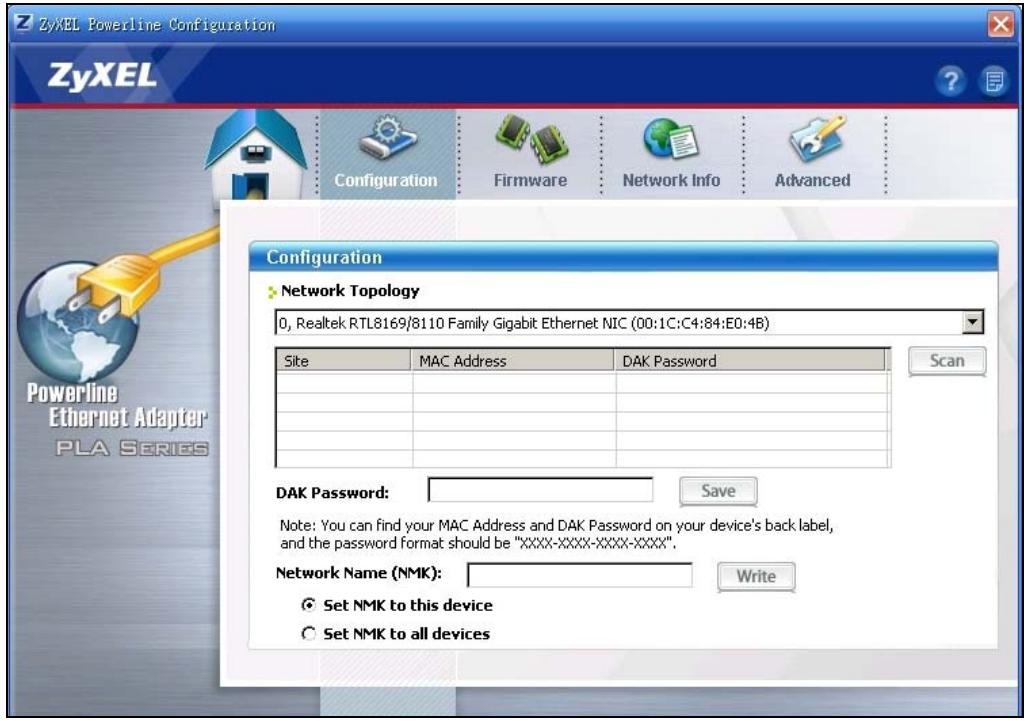
Task: Open help with the question mark icon
Action: (x=951, y=82)
